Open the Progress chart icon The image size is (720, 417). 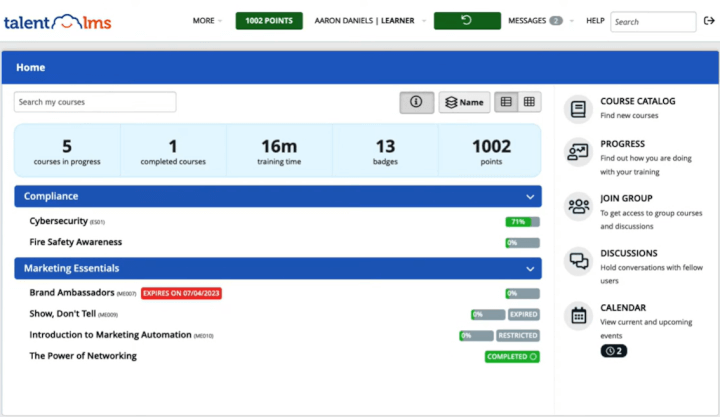578,151
